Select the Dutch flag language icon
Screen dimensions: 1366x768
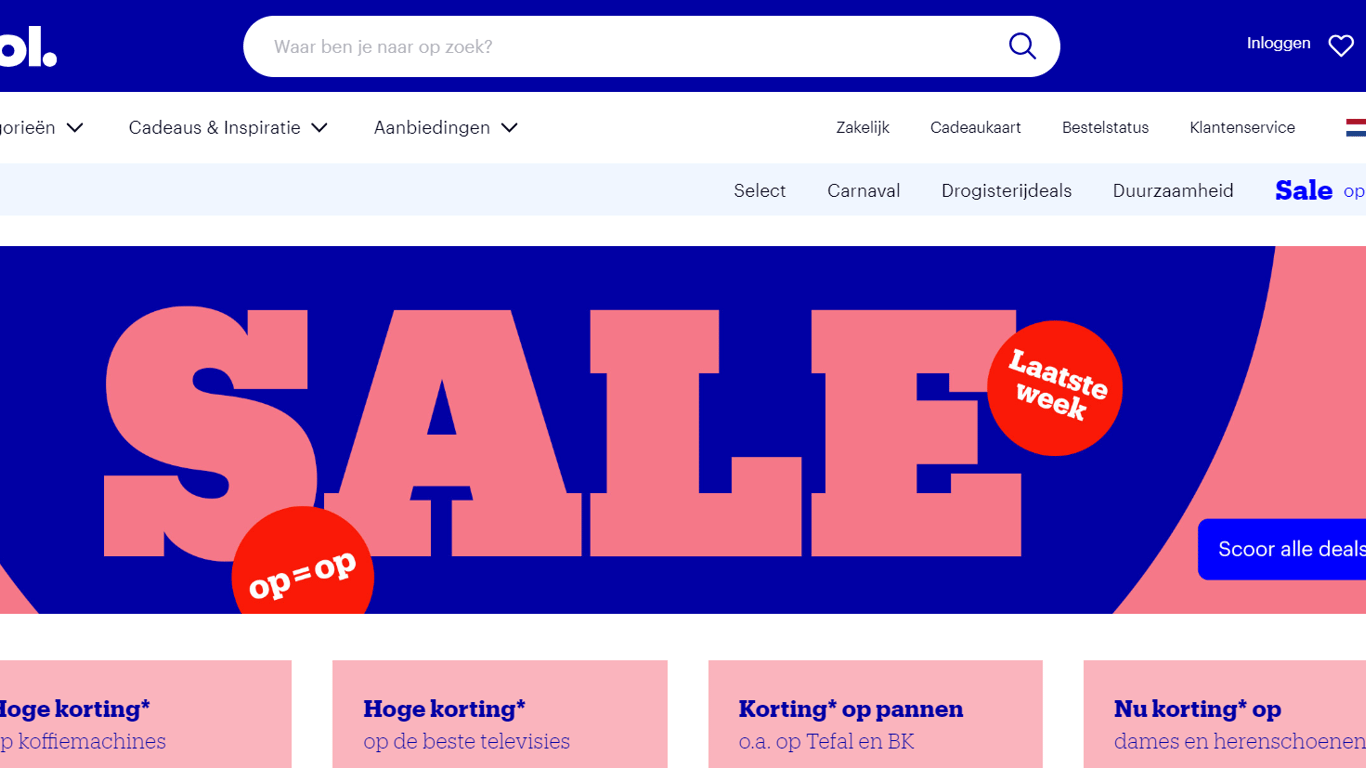pyautogui.click(x=1356, y=128)
